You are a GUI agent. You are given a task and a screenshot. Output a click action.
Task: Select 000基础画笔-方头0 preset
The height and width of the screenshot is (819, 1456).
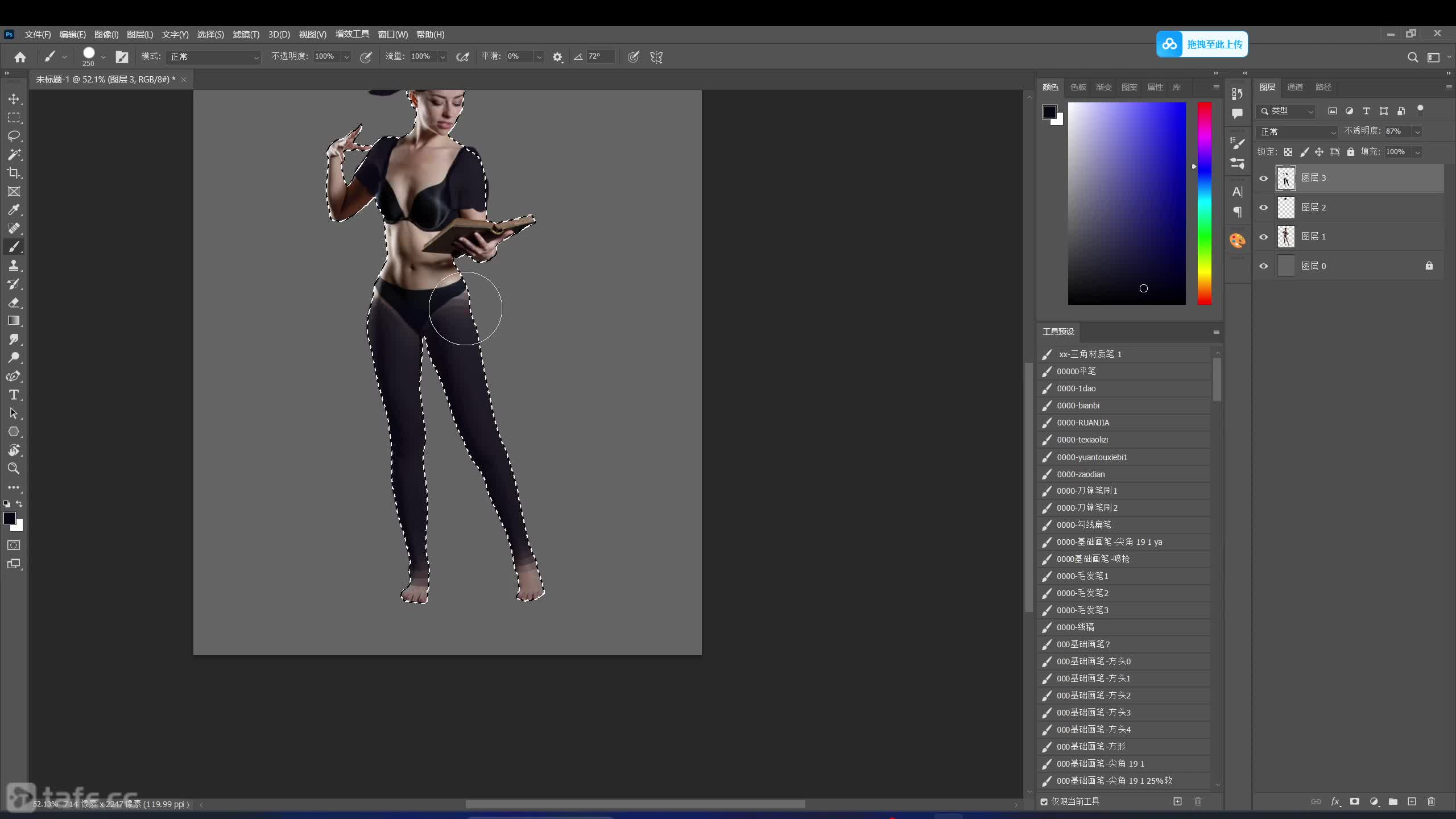[x=1125, y=661]
